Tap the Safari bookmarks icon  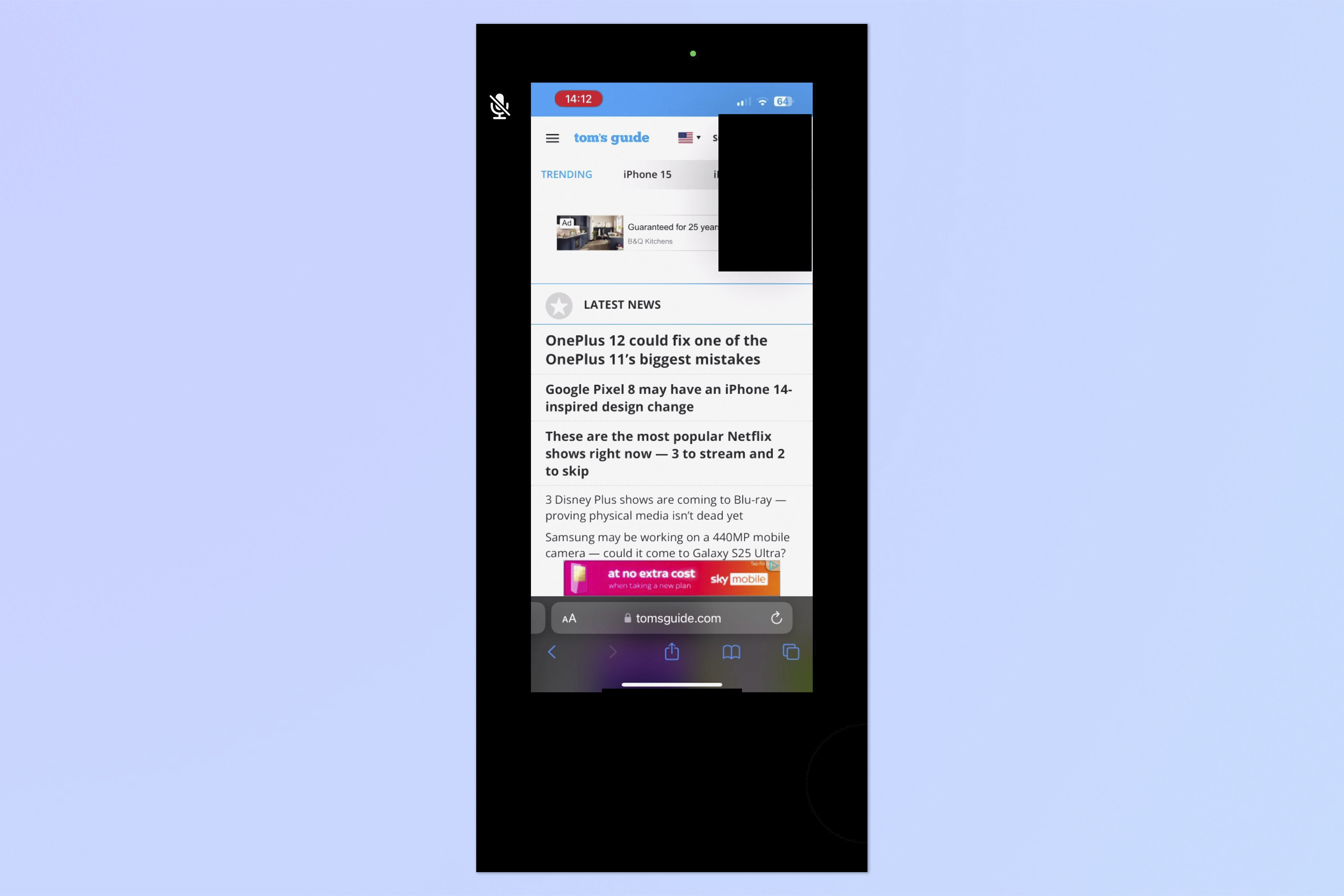[x=731, y=652]
